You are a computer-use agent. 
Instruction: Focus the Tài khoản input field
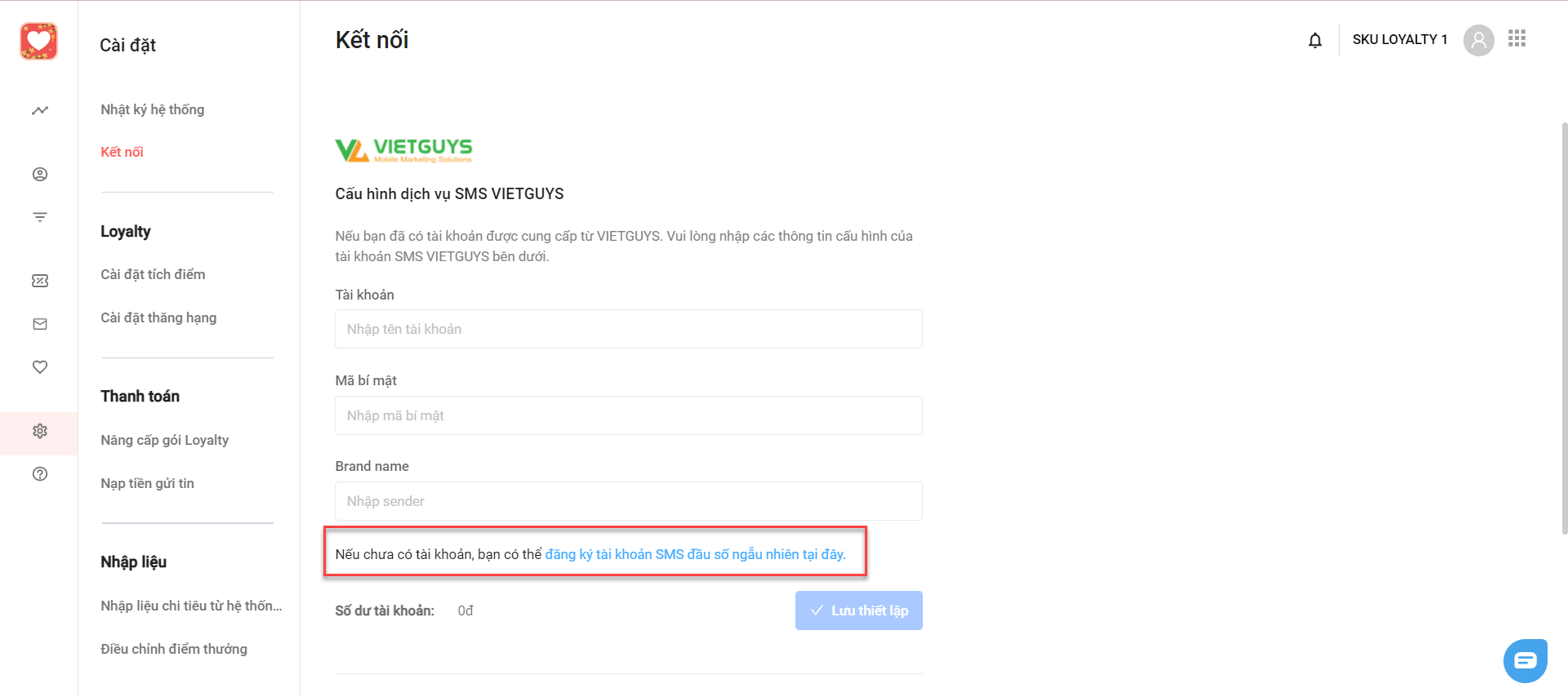pos(629,329)
